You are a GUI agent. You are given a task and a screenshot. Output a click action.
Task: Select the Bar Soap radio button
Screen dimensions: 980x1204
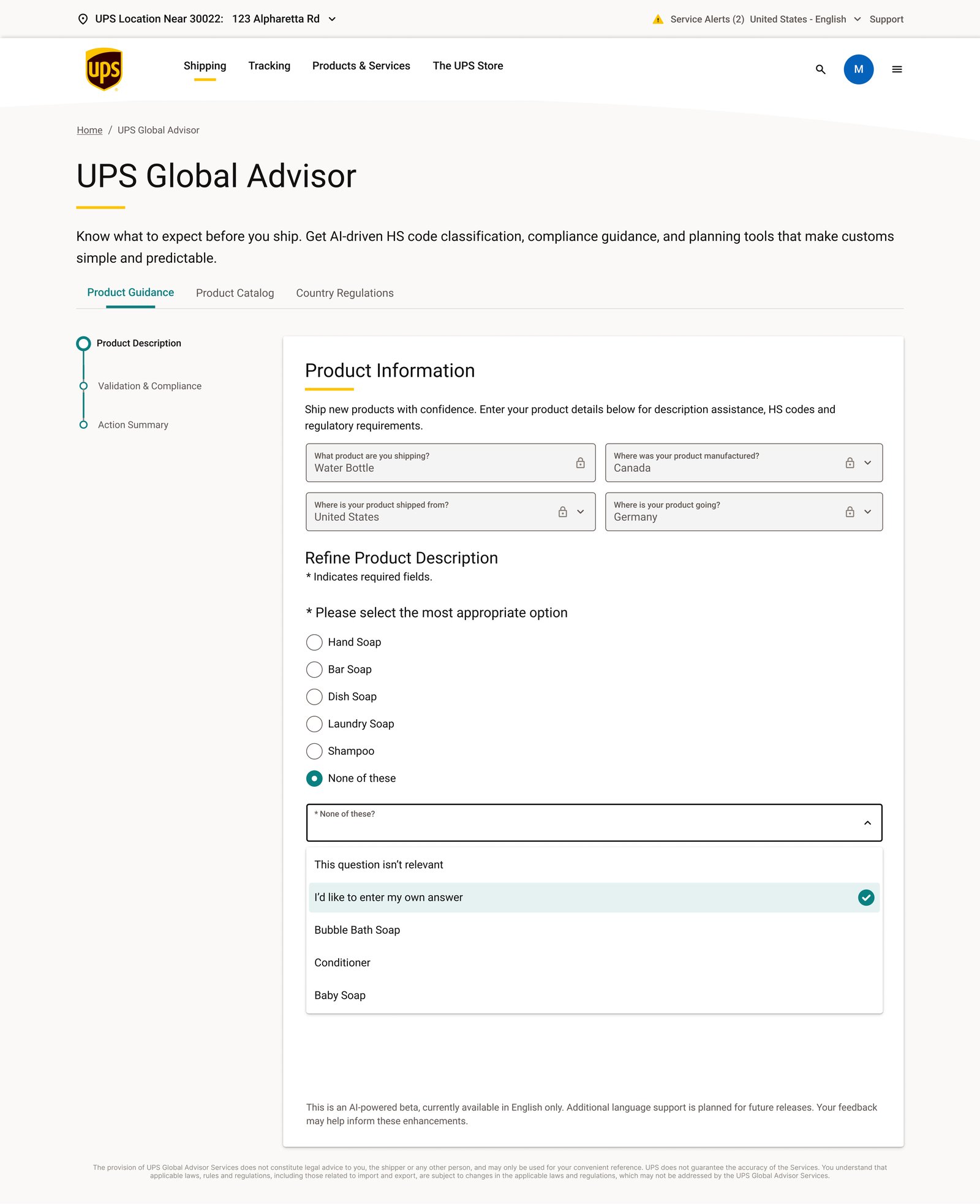coord(314,670)
